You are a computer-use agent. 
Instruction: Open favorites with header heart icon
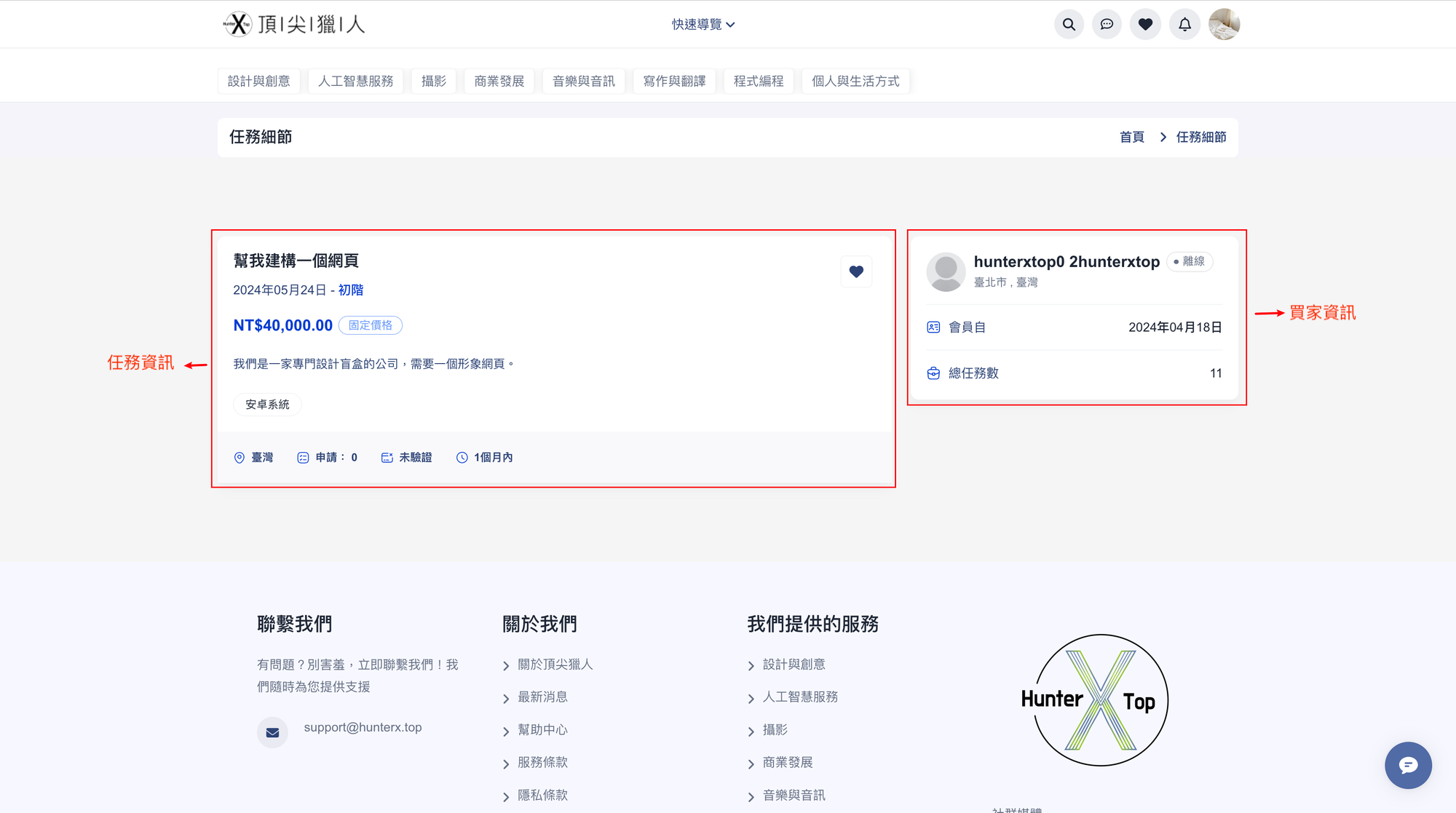pos(1145,25)
